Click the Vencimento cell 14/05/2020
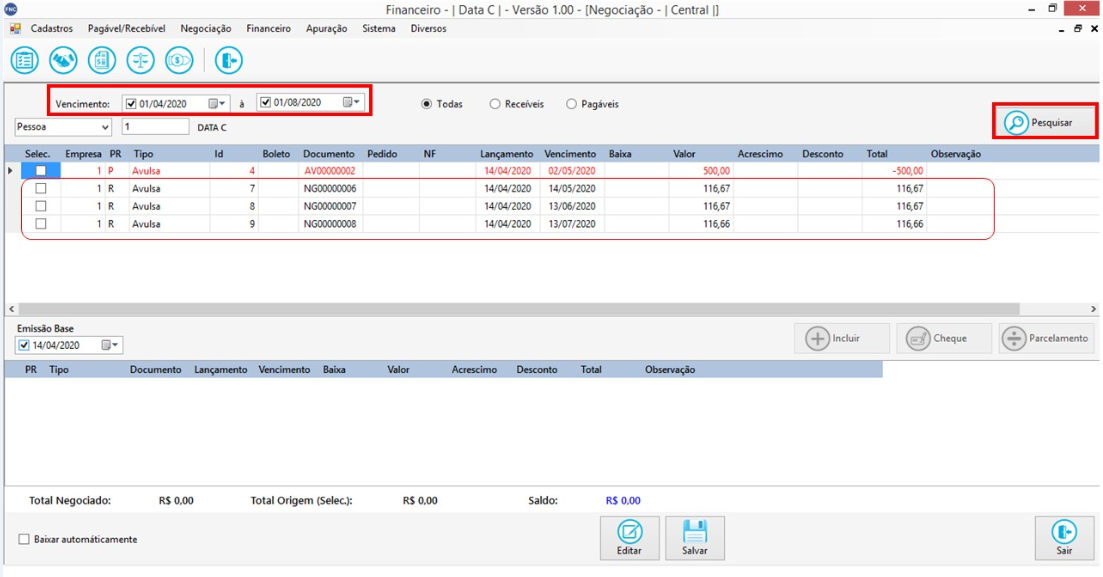Screen dimensions: 1103x577 pos(572,189)
